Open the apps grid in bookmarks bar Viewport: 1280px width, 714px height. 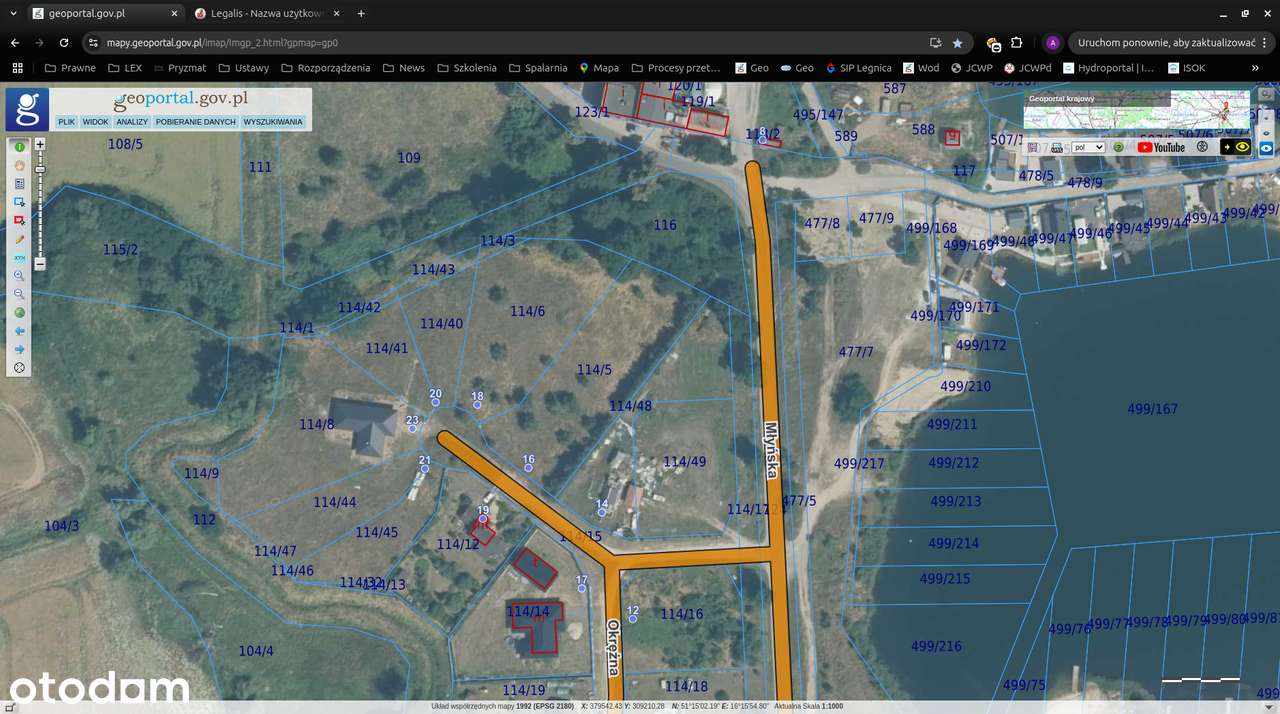(17, 68)
